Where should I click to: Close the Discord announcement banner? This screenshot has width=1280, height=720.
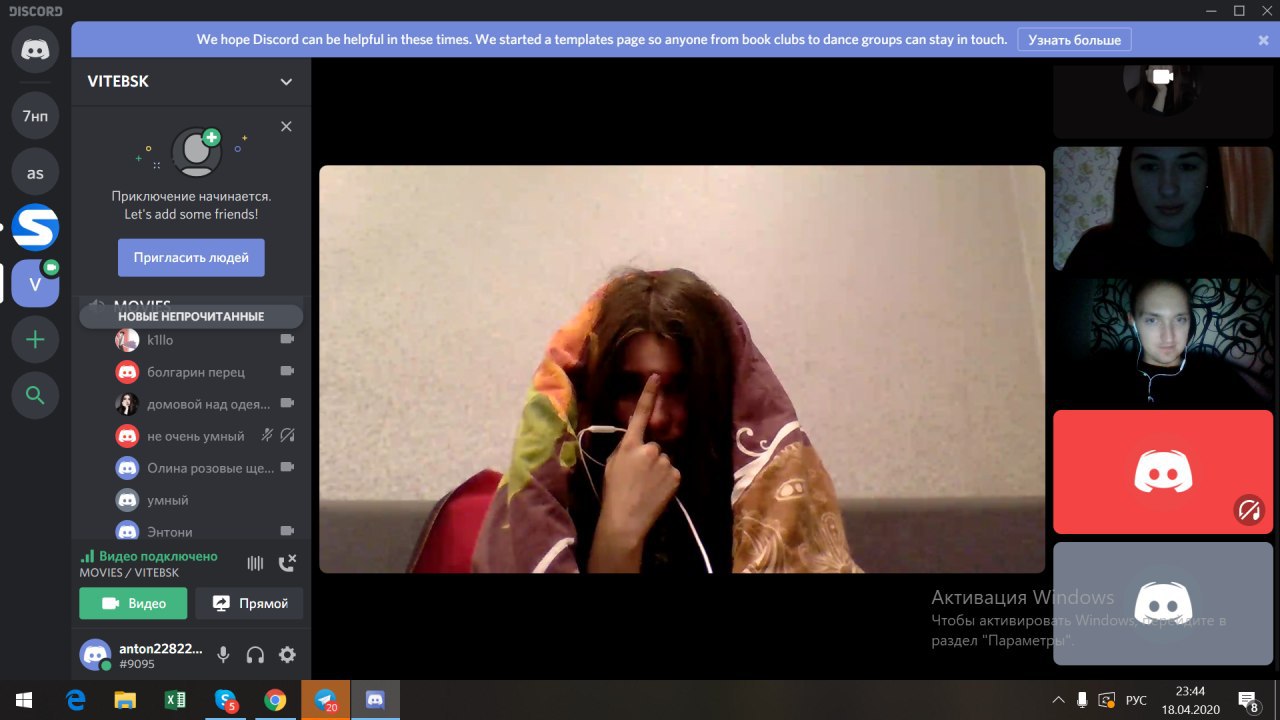[x=1263, y=40]
